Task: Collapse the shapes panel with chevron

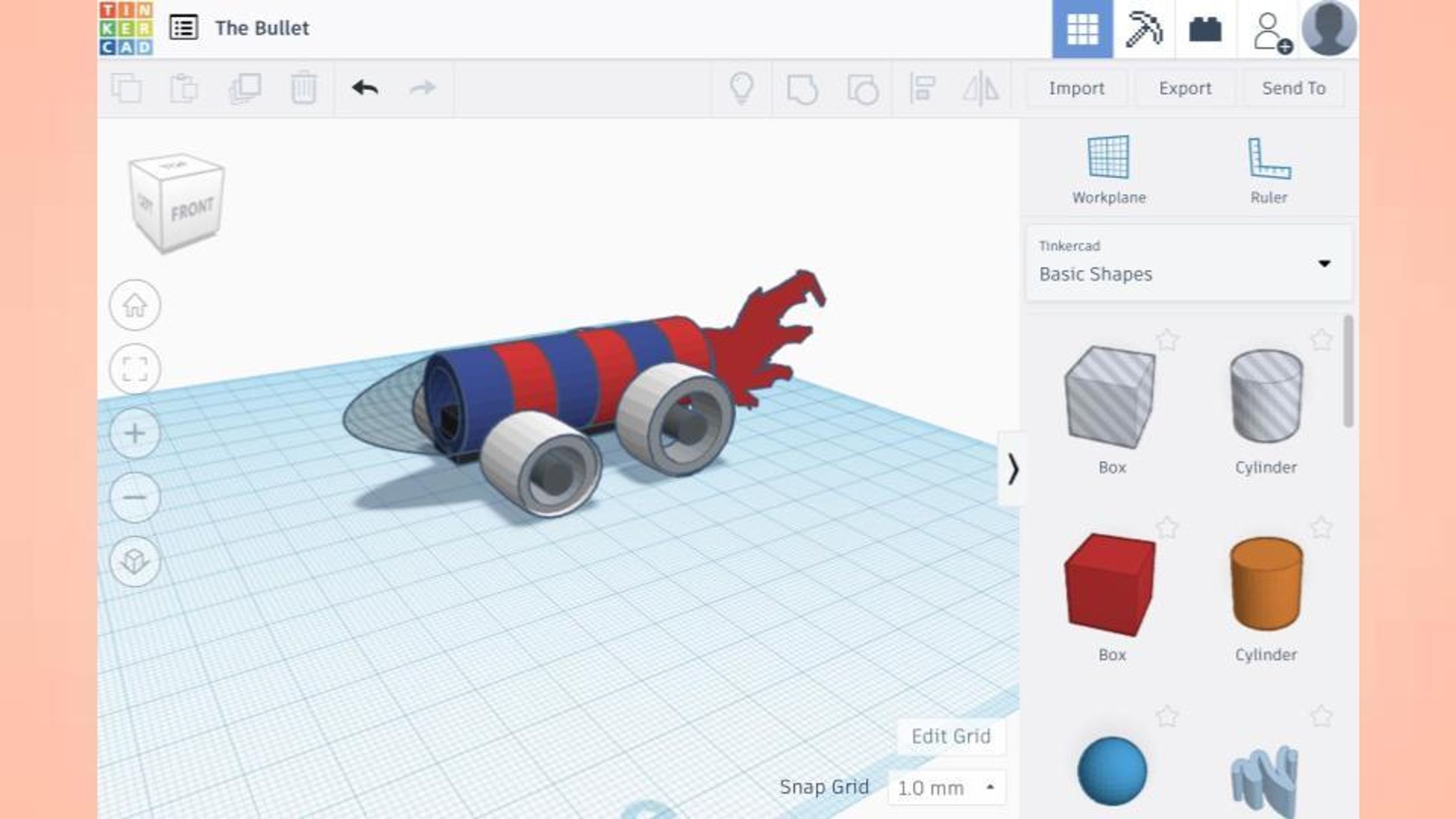Action: (x=1013, y=469)
